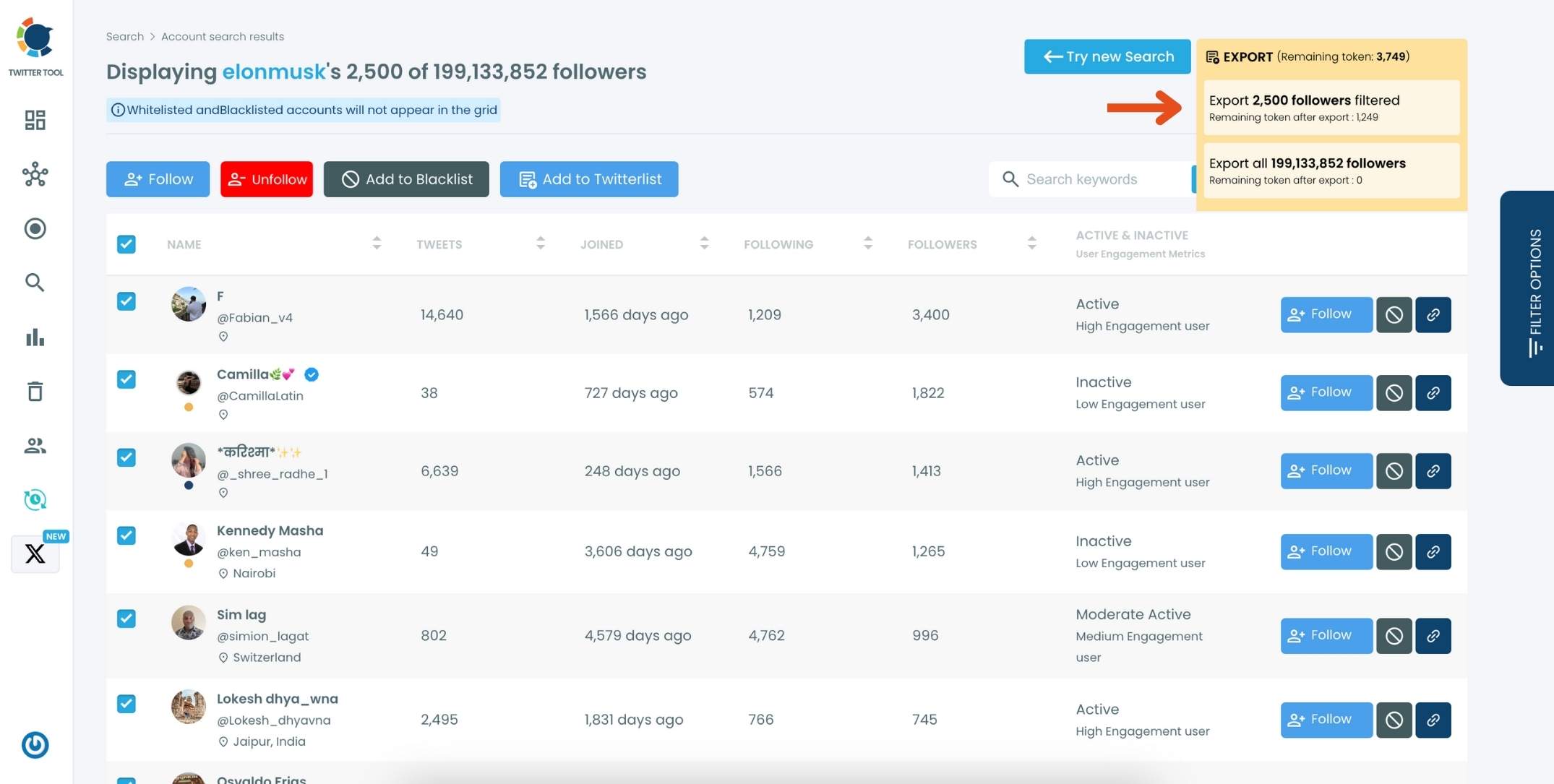Open the Search breadcrumb link
Screen dimensions: 1554x784
124,36
